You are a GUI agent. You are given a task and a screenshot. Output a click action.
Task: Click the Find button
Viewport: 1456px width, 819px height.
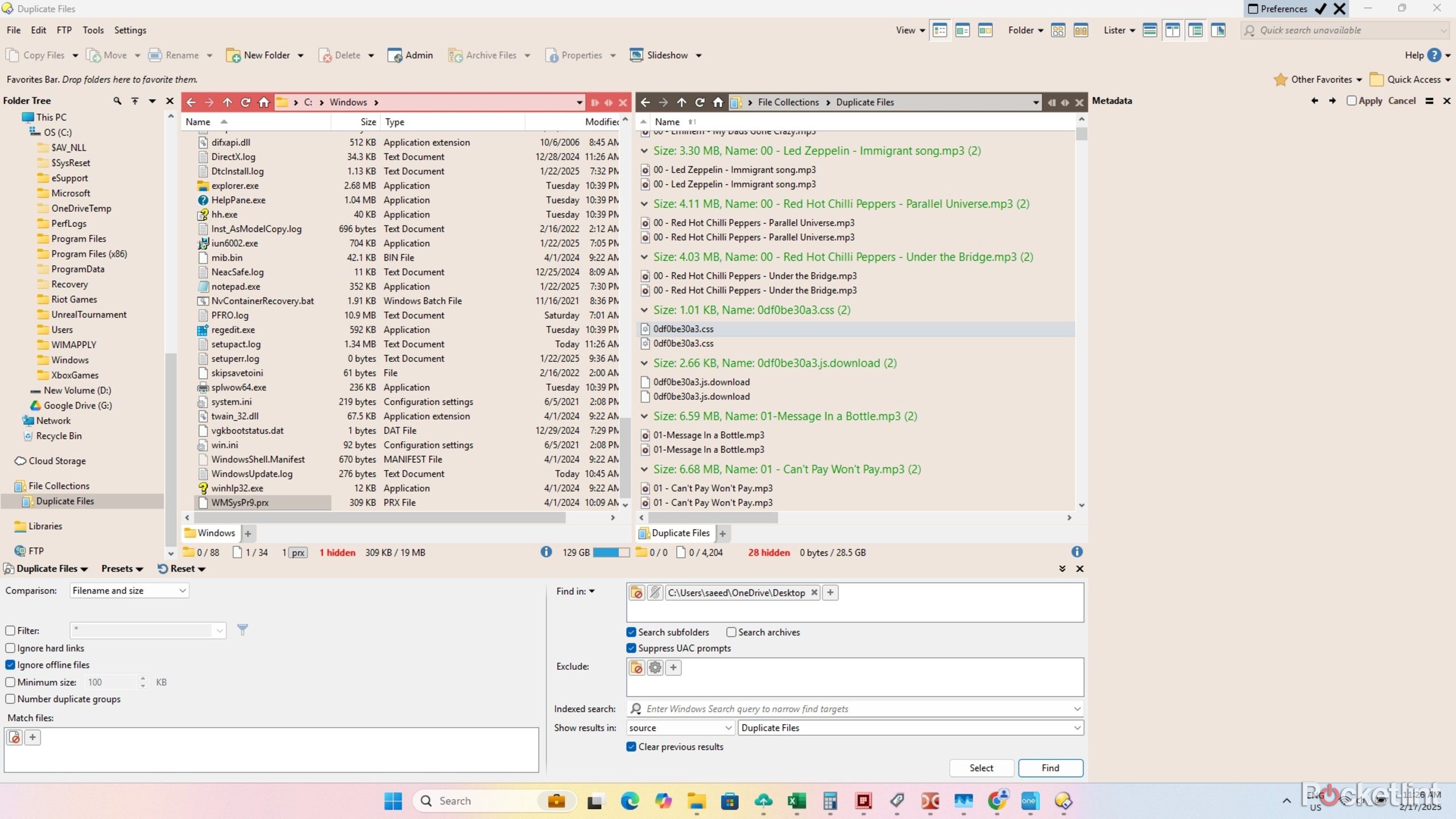(1050, 768)
